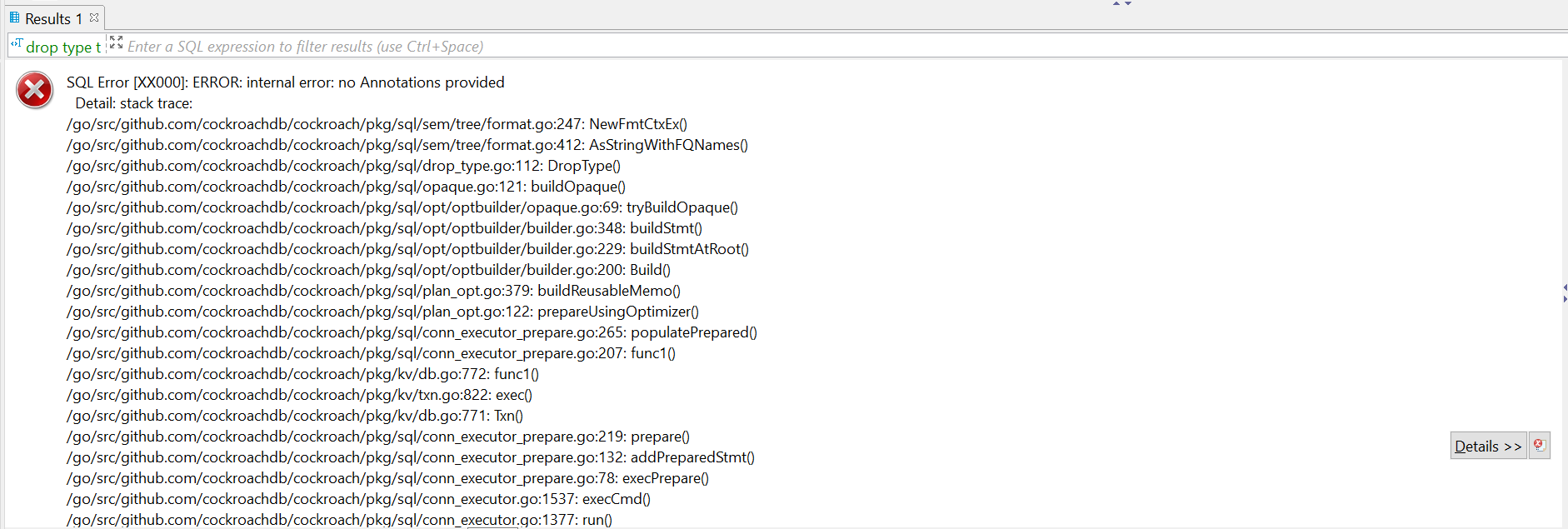Viewport: 1568px width, 529px height.
Task: Expand the filter panel with the arrows icon
Action: pyautogui.click(x=116, y=42)
